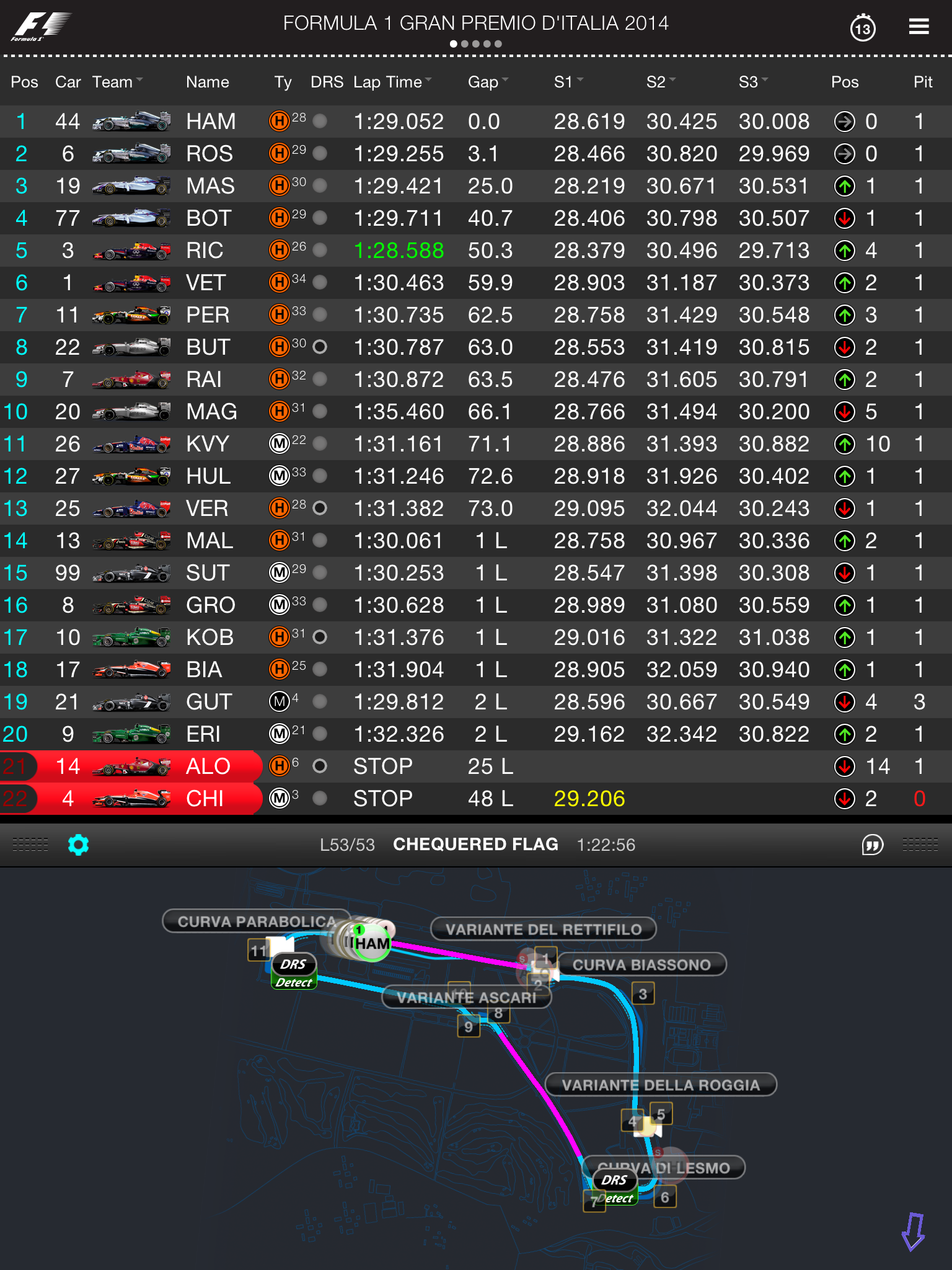Tap the Sauber car icon for SUT
This screenshot has width=952, height=1270.
(131, 572)
